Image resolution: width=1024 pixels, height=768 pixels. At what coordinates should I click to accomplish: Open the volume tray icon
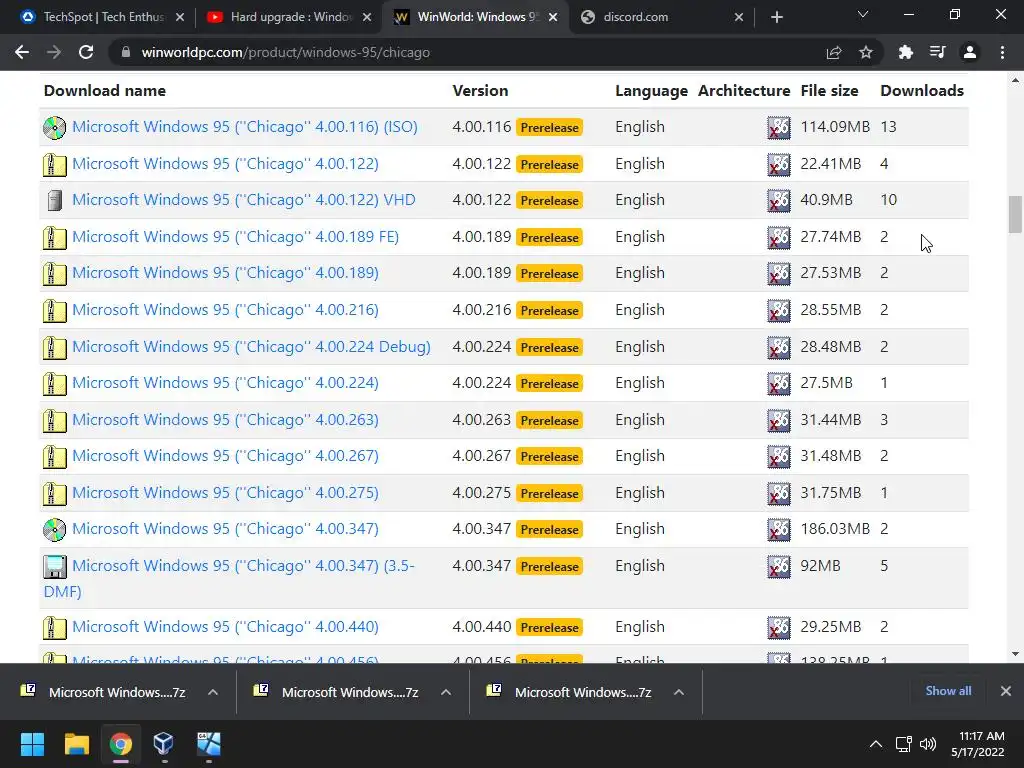927,744
